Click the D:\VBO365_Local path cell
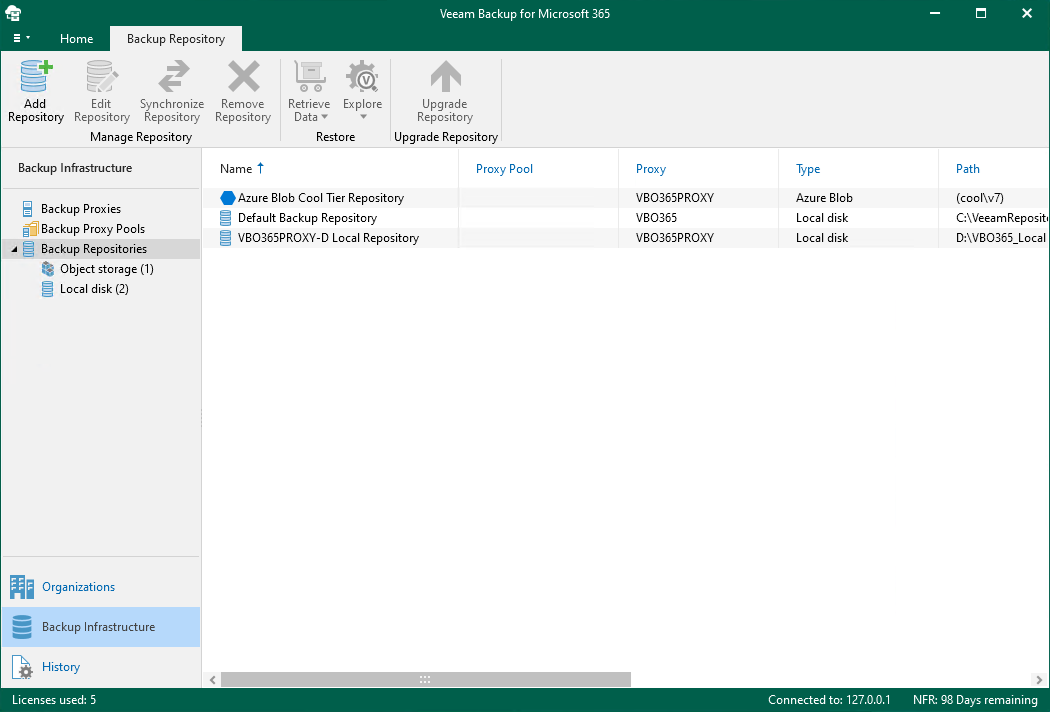Viewport: 1050px width, 712px height. tap(1001, 238)
